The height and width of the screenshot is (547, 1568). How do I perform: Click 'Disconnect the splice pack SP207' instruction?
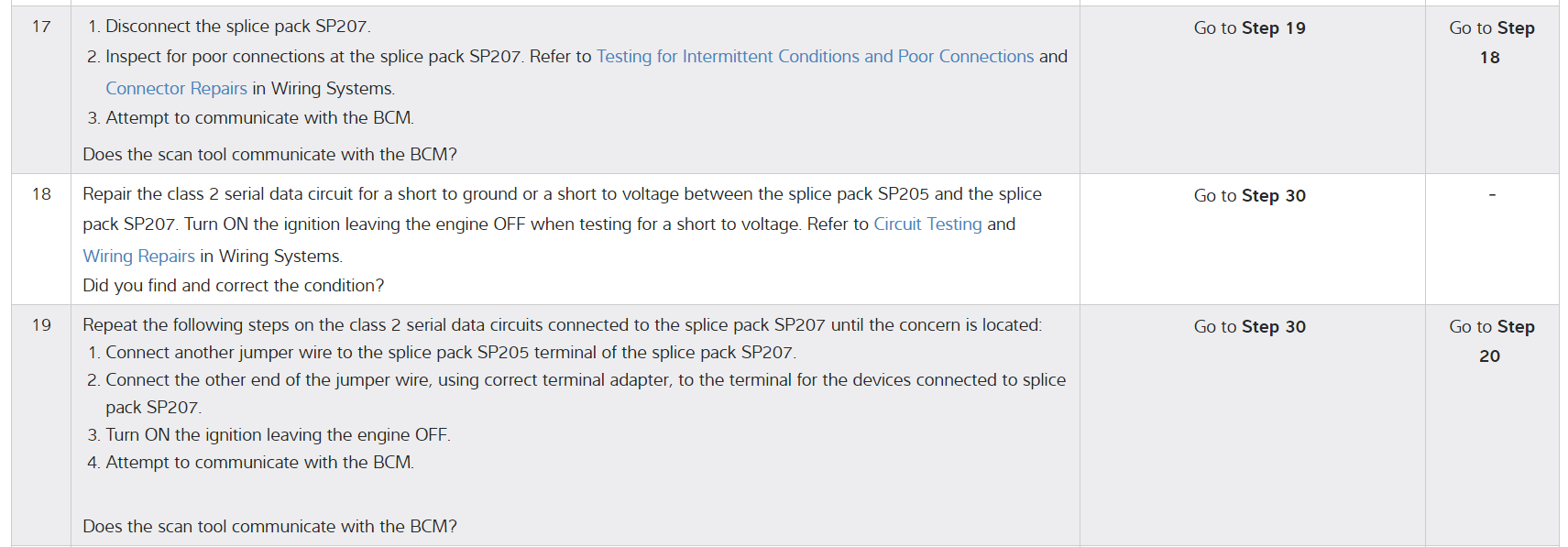click(x=237, y=27)
